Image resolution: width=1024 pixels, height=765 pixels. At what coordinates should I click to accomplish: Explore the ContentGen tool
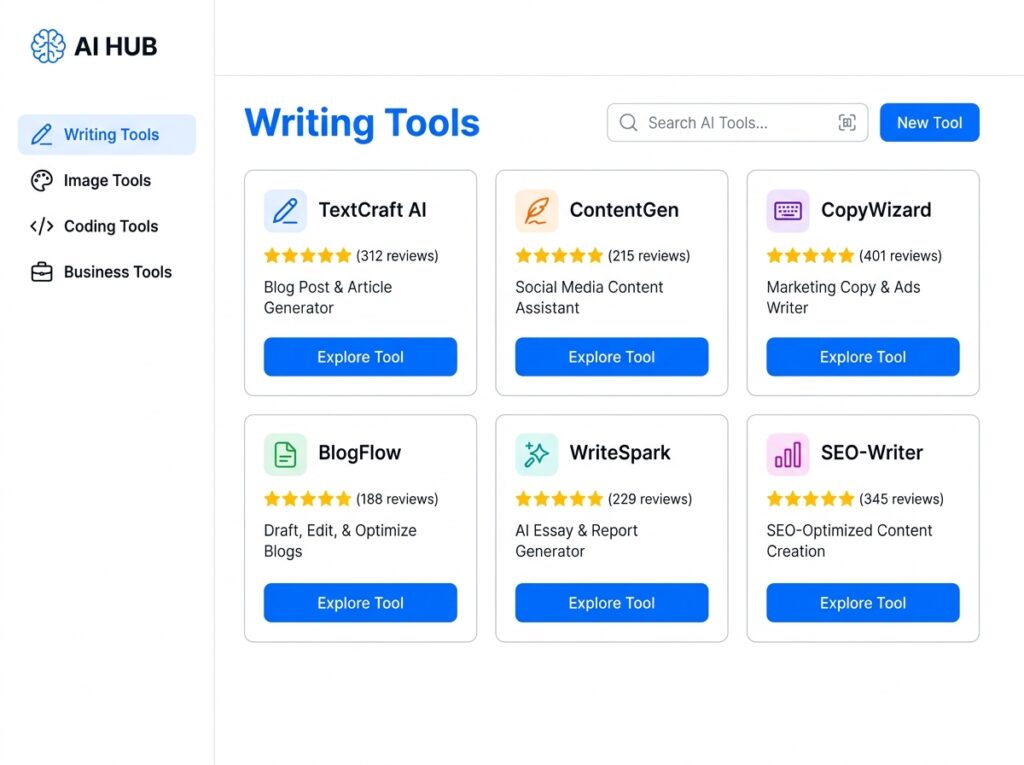pos(612,357)
